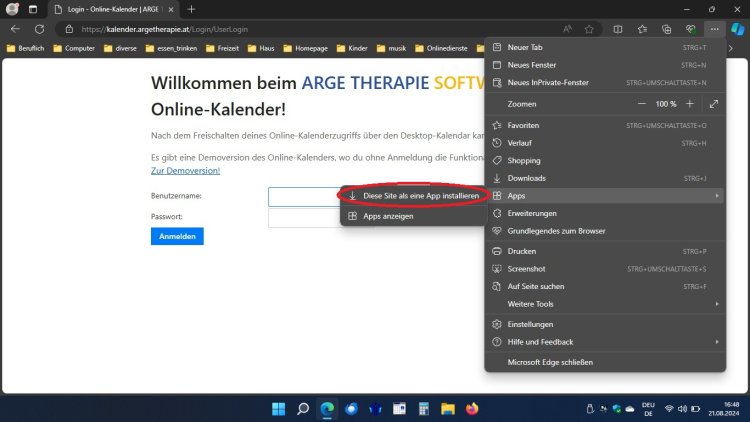This screenshot has width=750, height=422.
Task: Open the Kinder bookmarks folder
Action: (x=352, y=48)
